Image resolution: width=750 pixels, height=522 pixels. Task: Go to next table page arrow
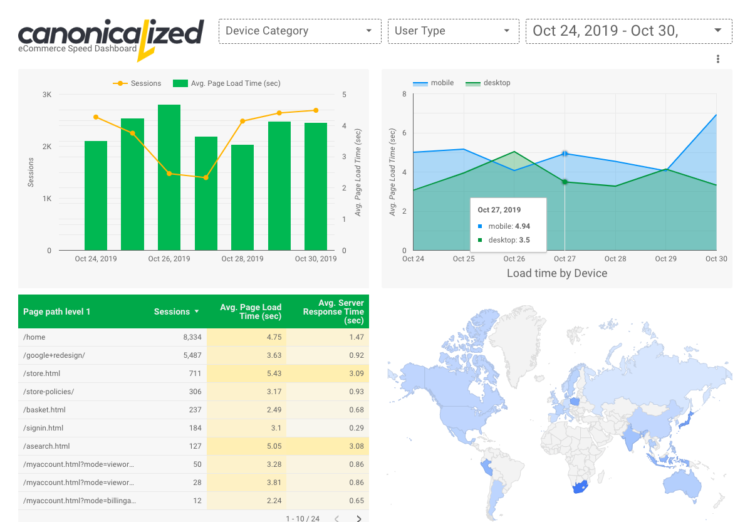click(359, 518)
